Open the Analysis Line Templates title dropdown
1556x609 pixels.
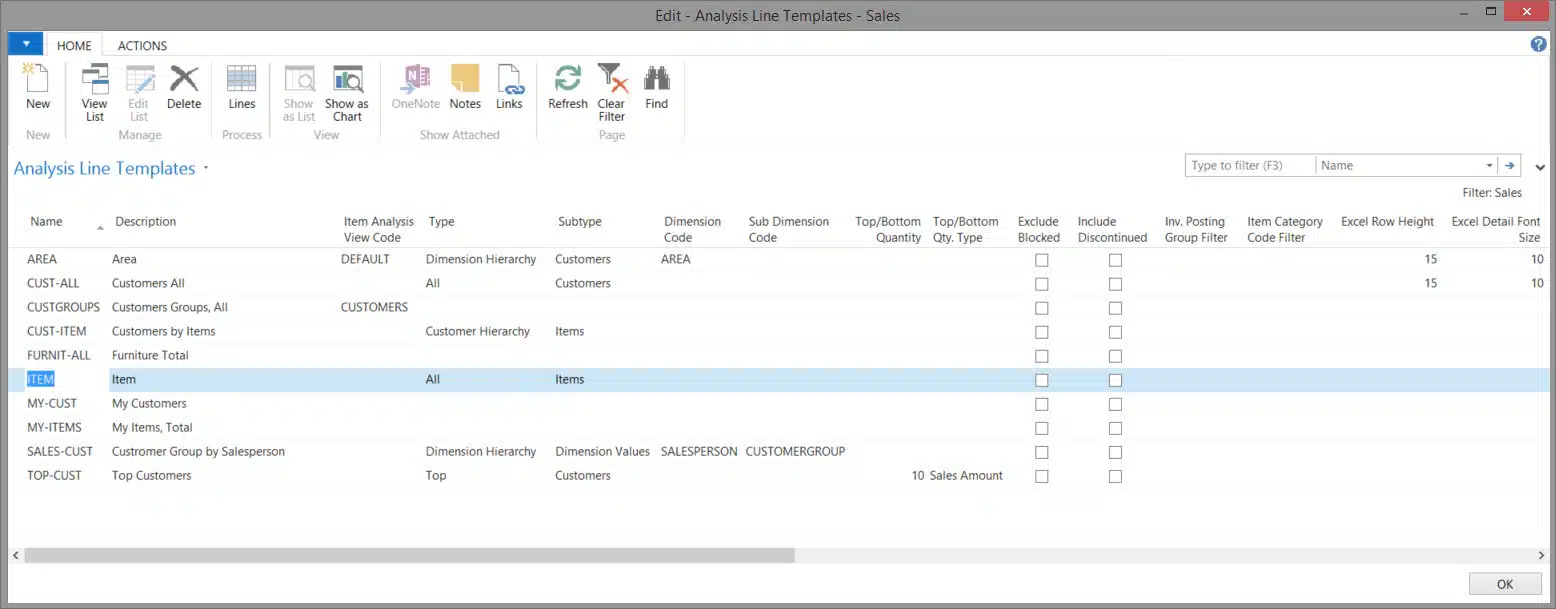point(206,168)
